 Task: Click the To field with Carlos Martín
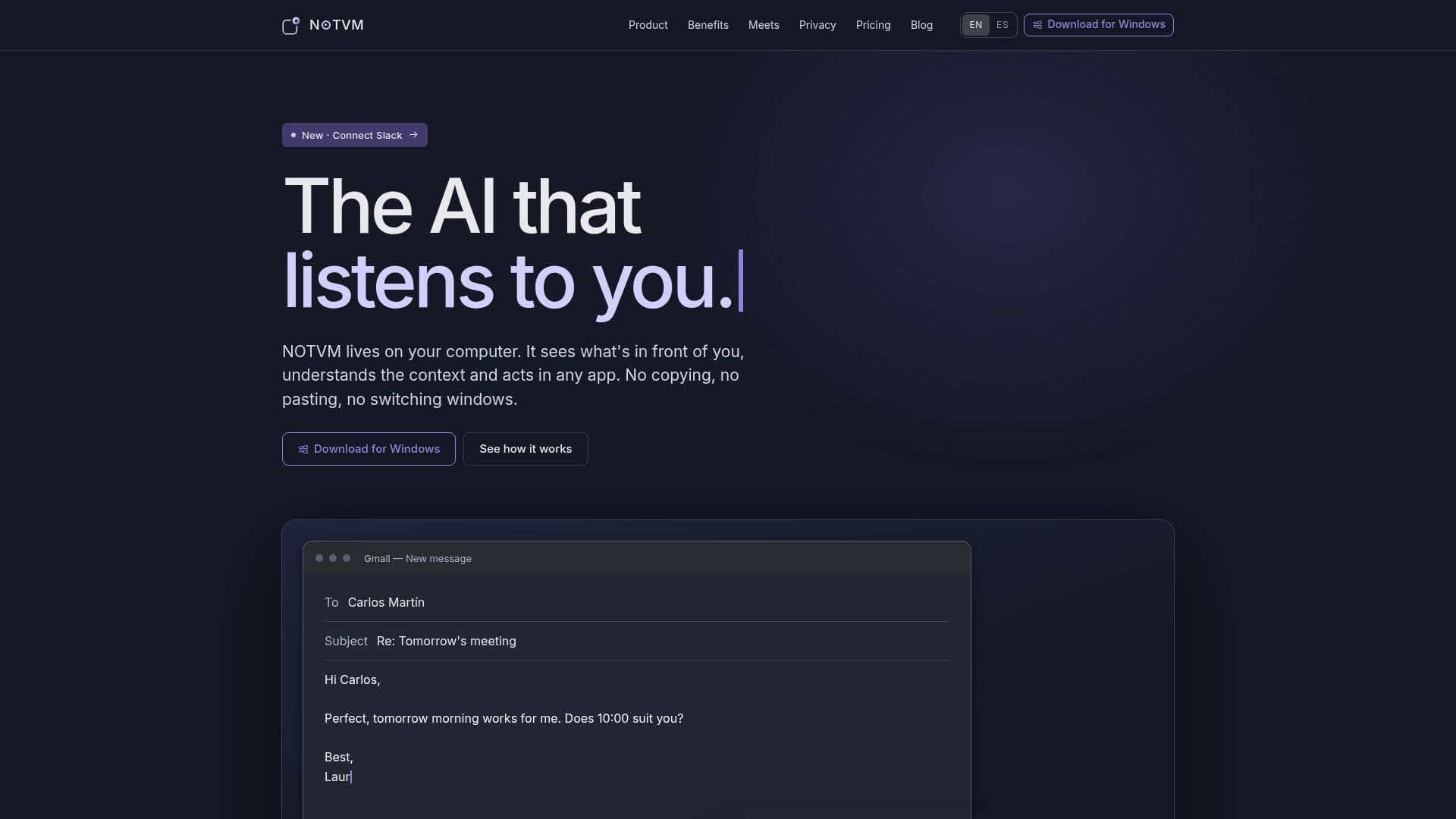(637, 602)
